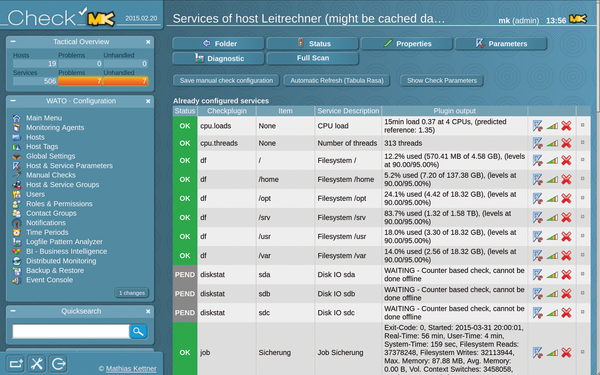Open Distributed Monitoring
Viewport: 600px width, 375px height.
pyautogui.click(x=61, y=261)
